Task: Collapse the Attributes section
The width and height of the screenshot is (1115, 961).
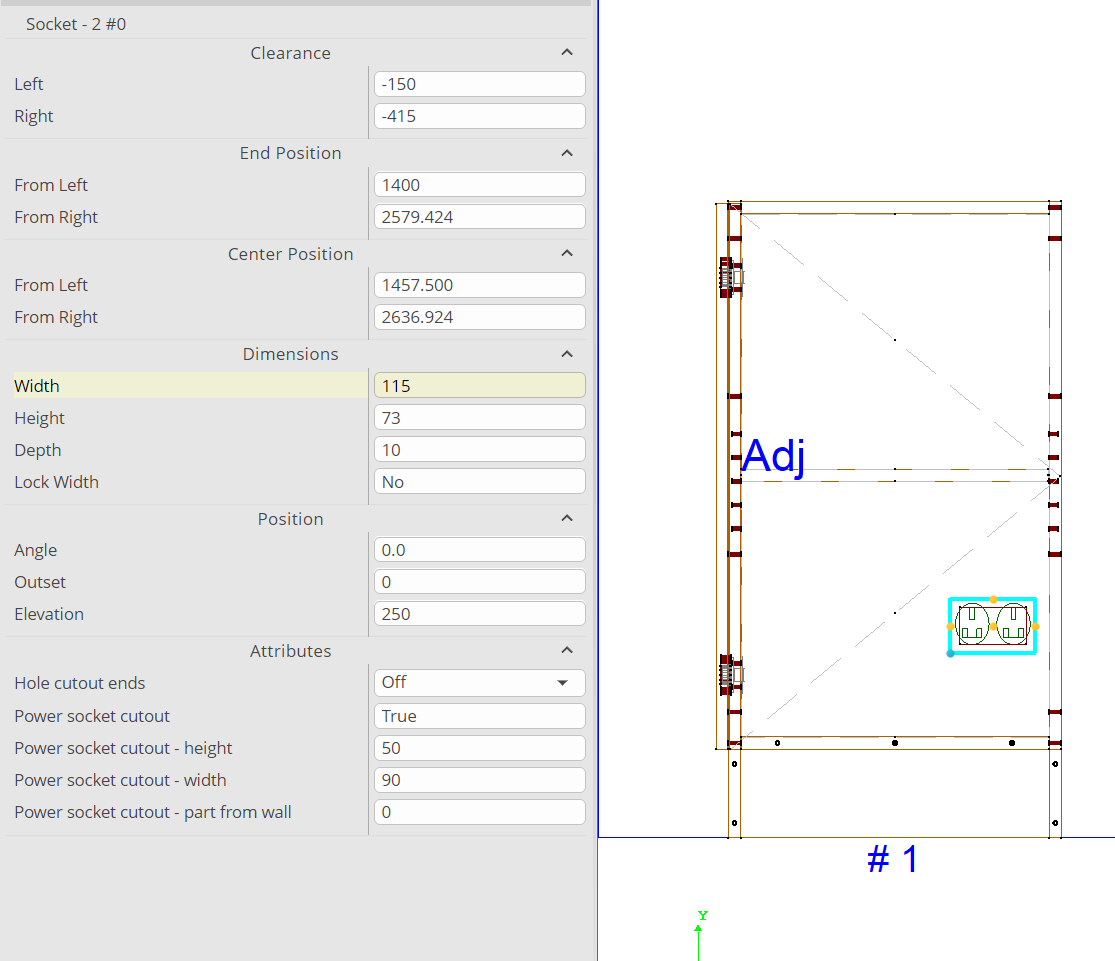Action: (x=566, y=651)
